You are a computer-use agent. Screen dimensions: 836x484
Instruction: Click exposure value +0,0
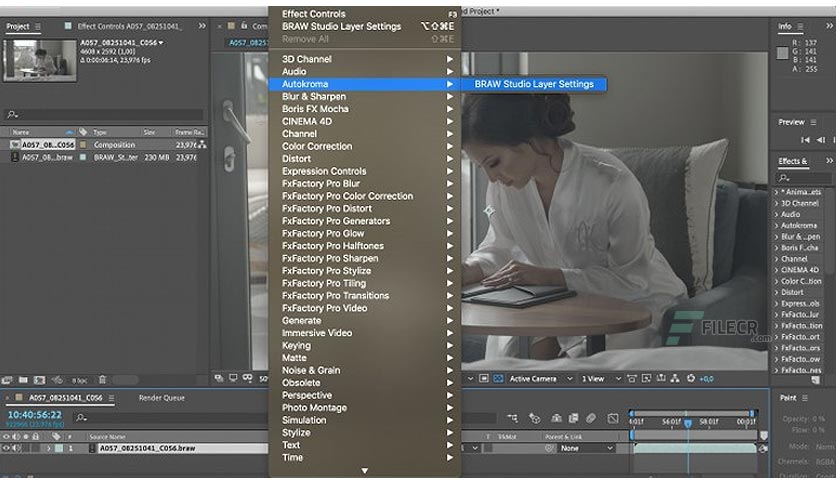click(x=706, y=379)
